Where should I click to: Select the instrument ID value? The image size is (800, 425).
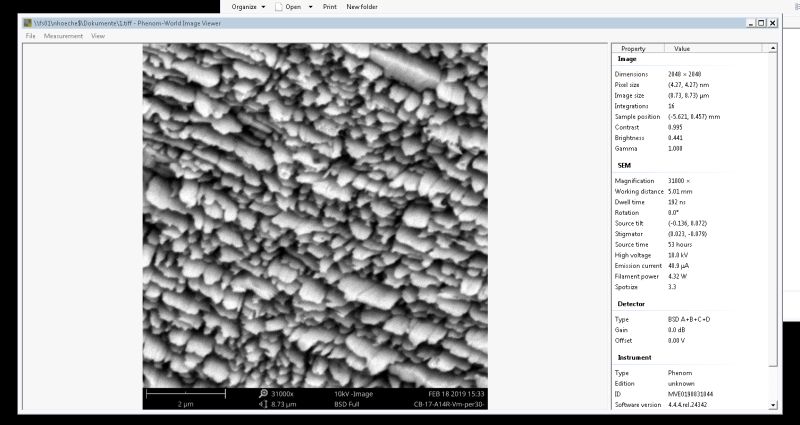pyautogui.click(x=690, y=394)
